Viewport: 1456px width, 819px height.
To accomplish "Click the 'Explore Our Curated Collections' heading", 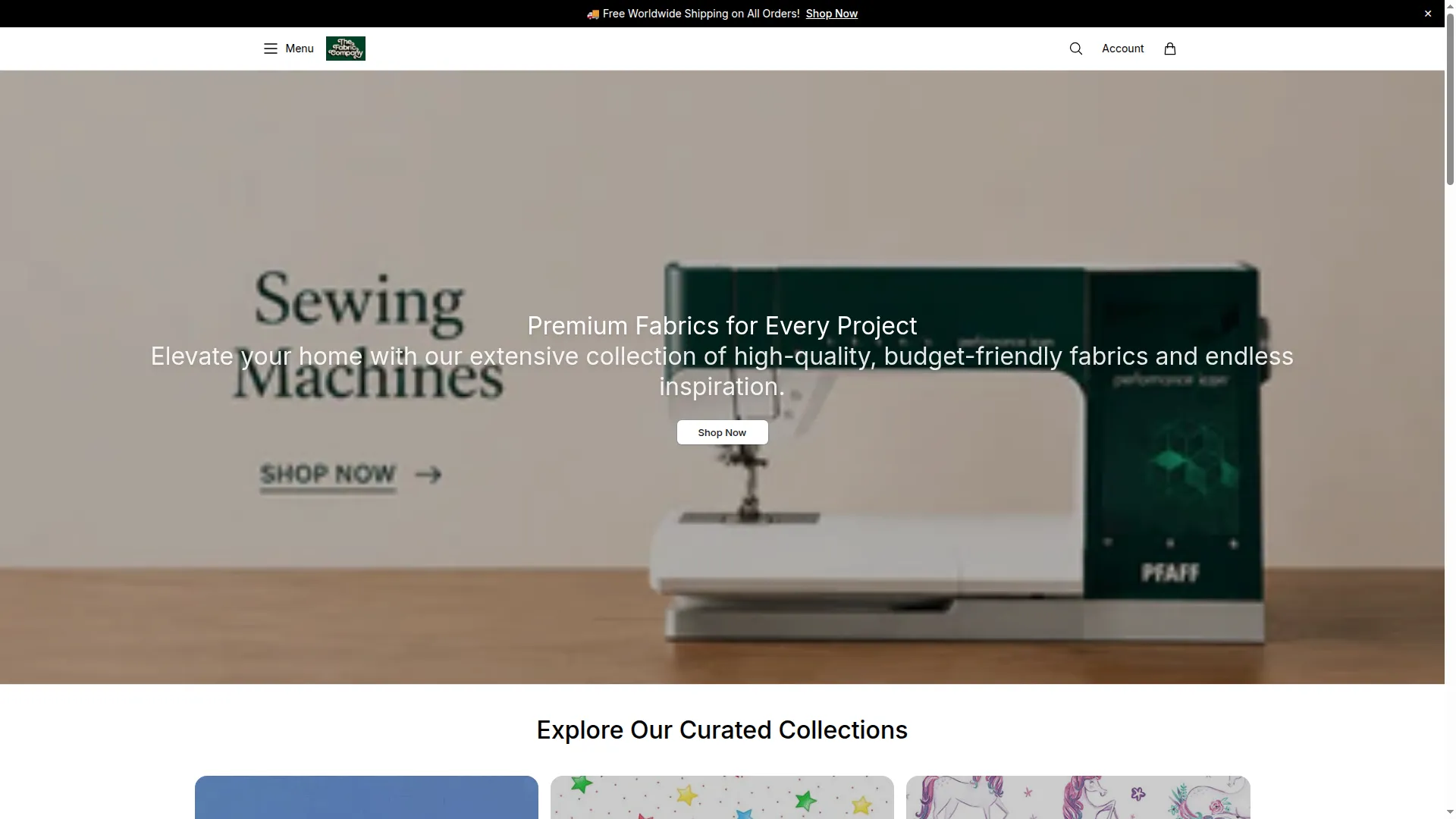I will click(722, 730).
